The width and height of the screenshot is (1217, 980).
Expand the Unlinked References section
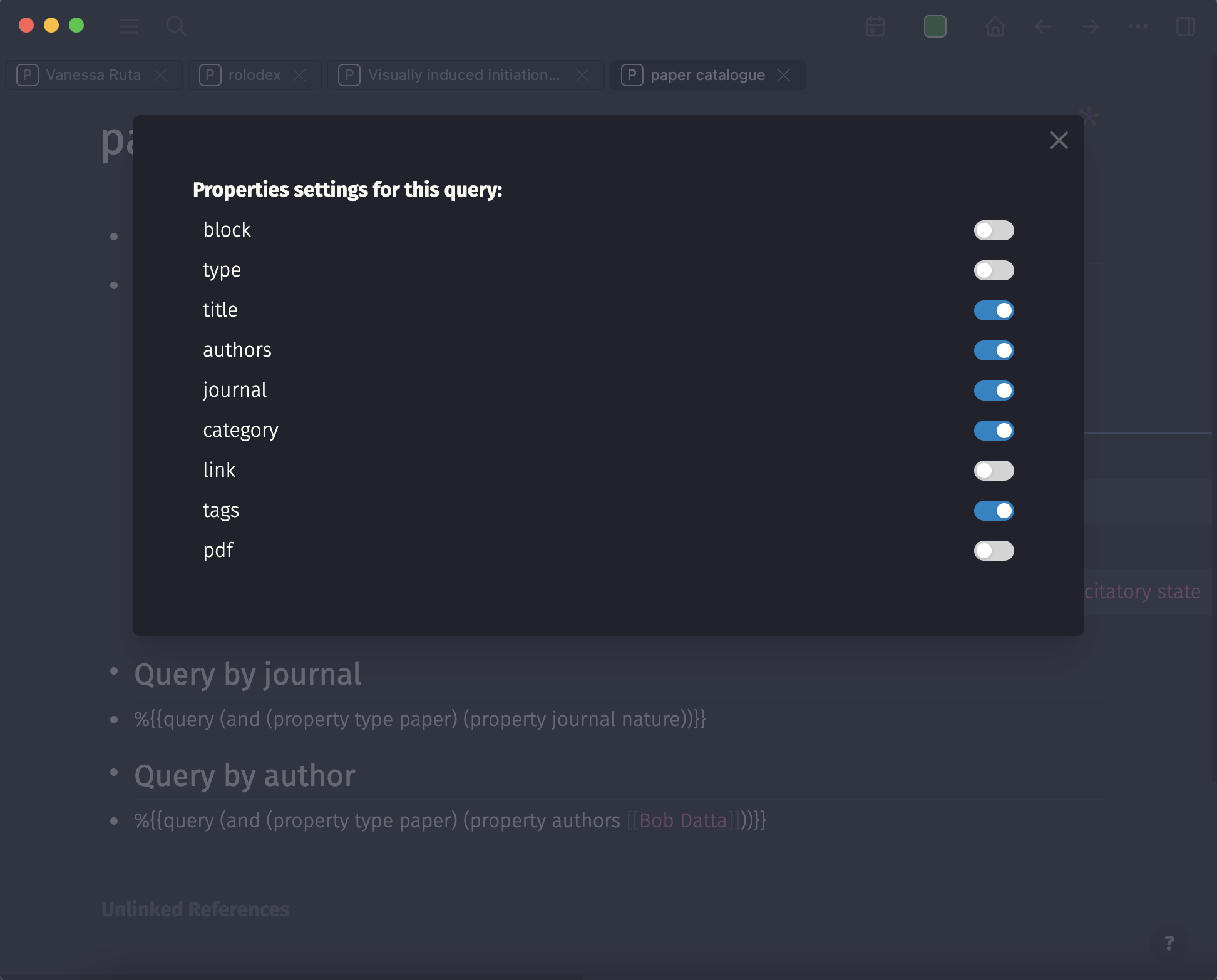point(195,909)
